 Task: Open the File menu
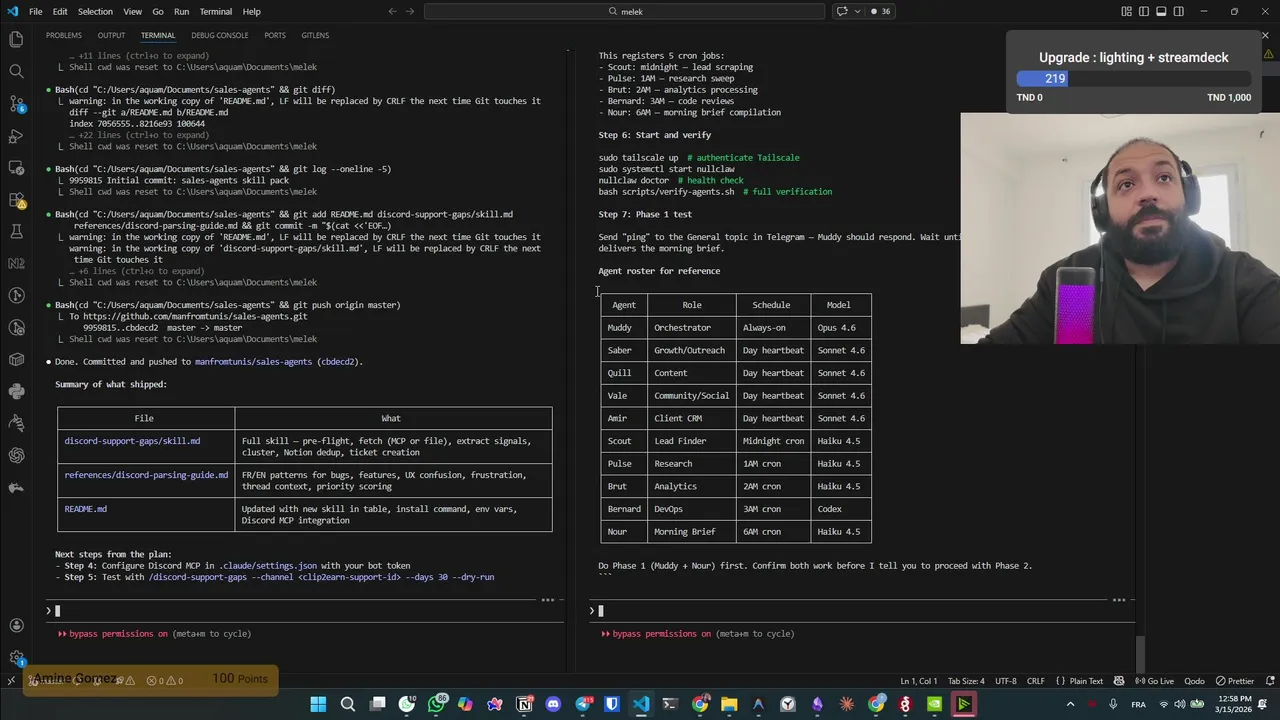[35, 11]
